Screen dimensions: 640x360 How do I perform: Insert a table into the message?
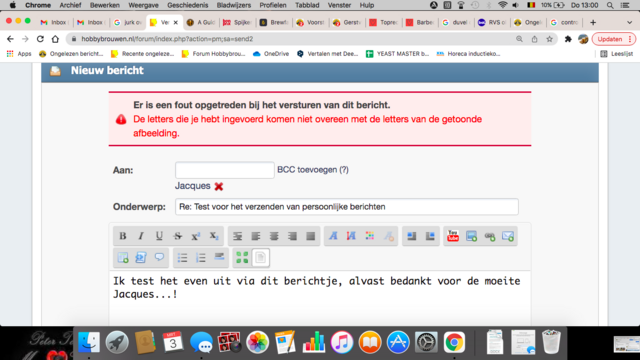coord(123,258)
